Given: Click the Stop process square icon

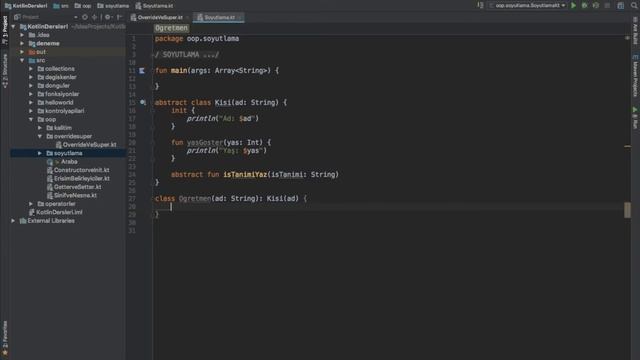Looking at the screenshot, I should tap(607, 6).
